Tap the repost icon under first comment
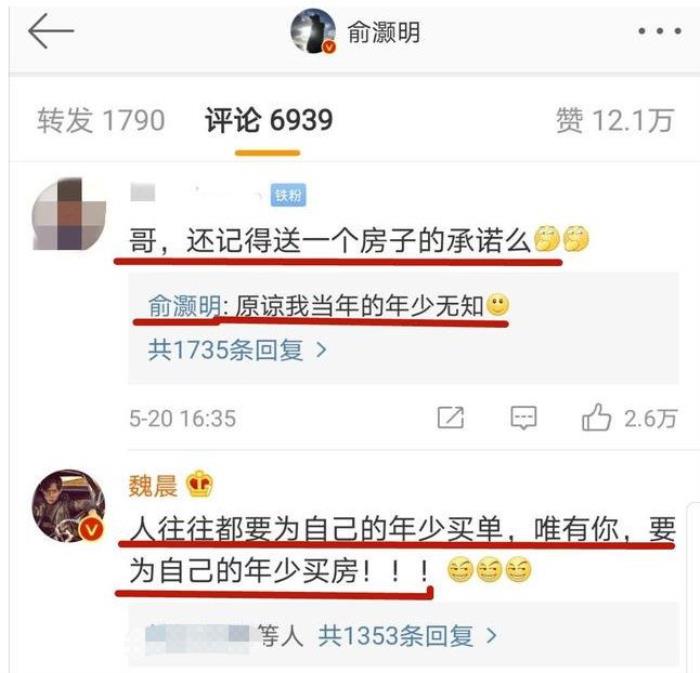Viewport: 700px width, 673px height. tap(450, 418)
